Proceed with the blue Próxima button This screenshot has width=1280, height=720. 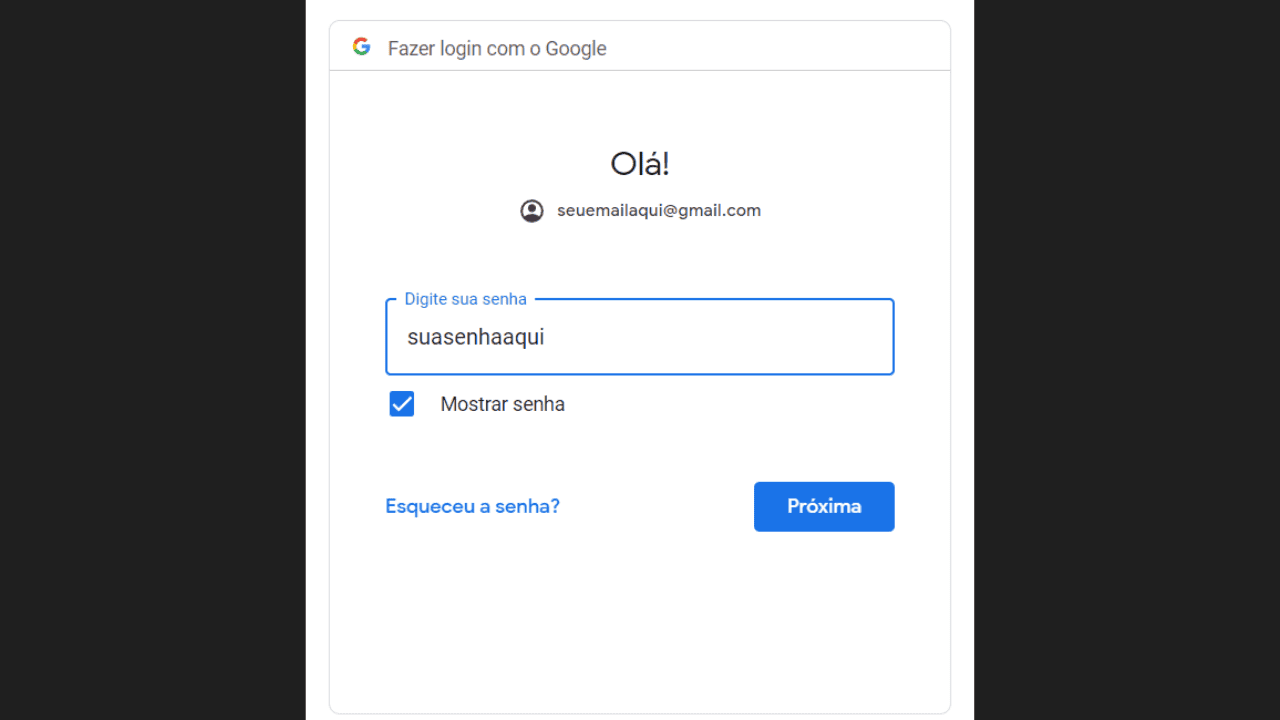[x=824, y=506]
